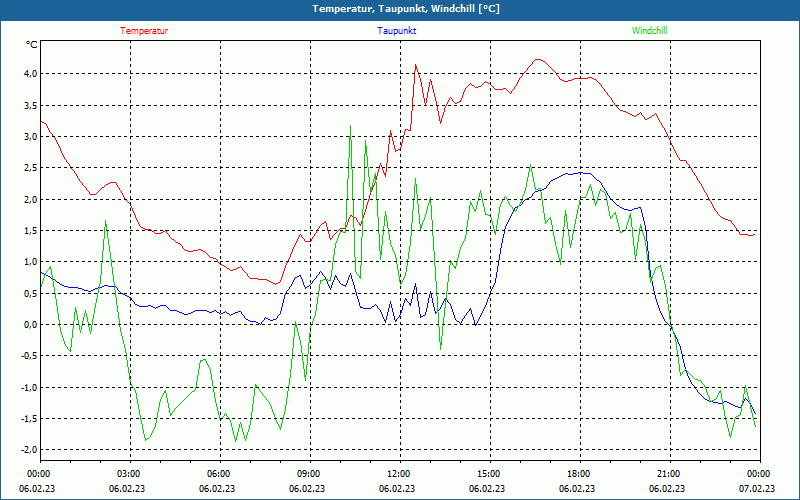This screenshot has height=500, width=800.
Task: Click the 03:00 time axis label
Action: coord(128,473)
